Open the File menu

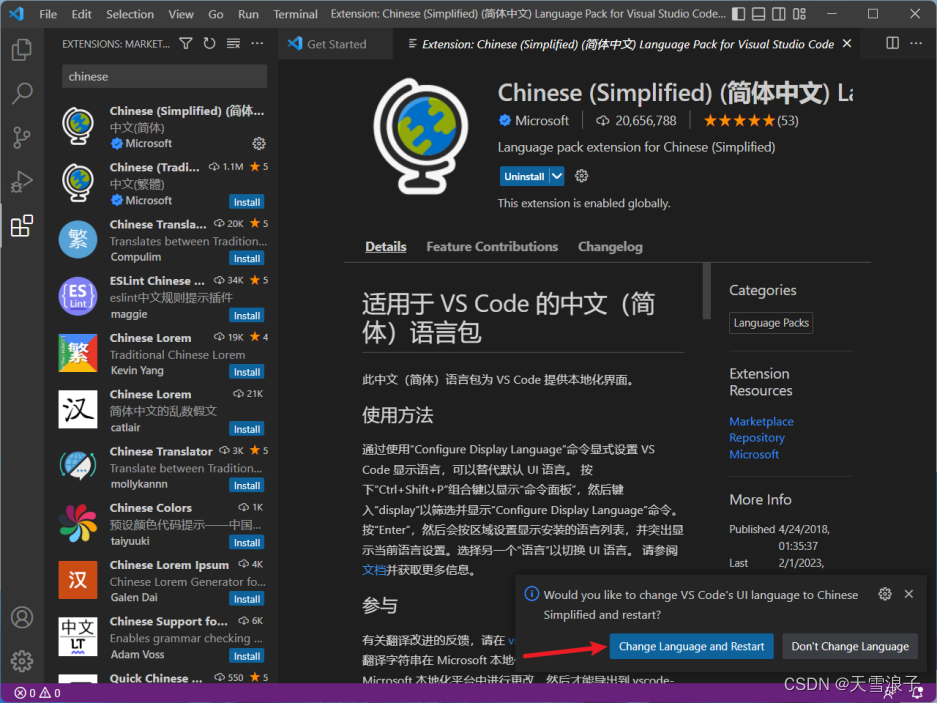[48, 14]
